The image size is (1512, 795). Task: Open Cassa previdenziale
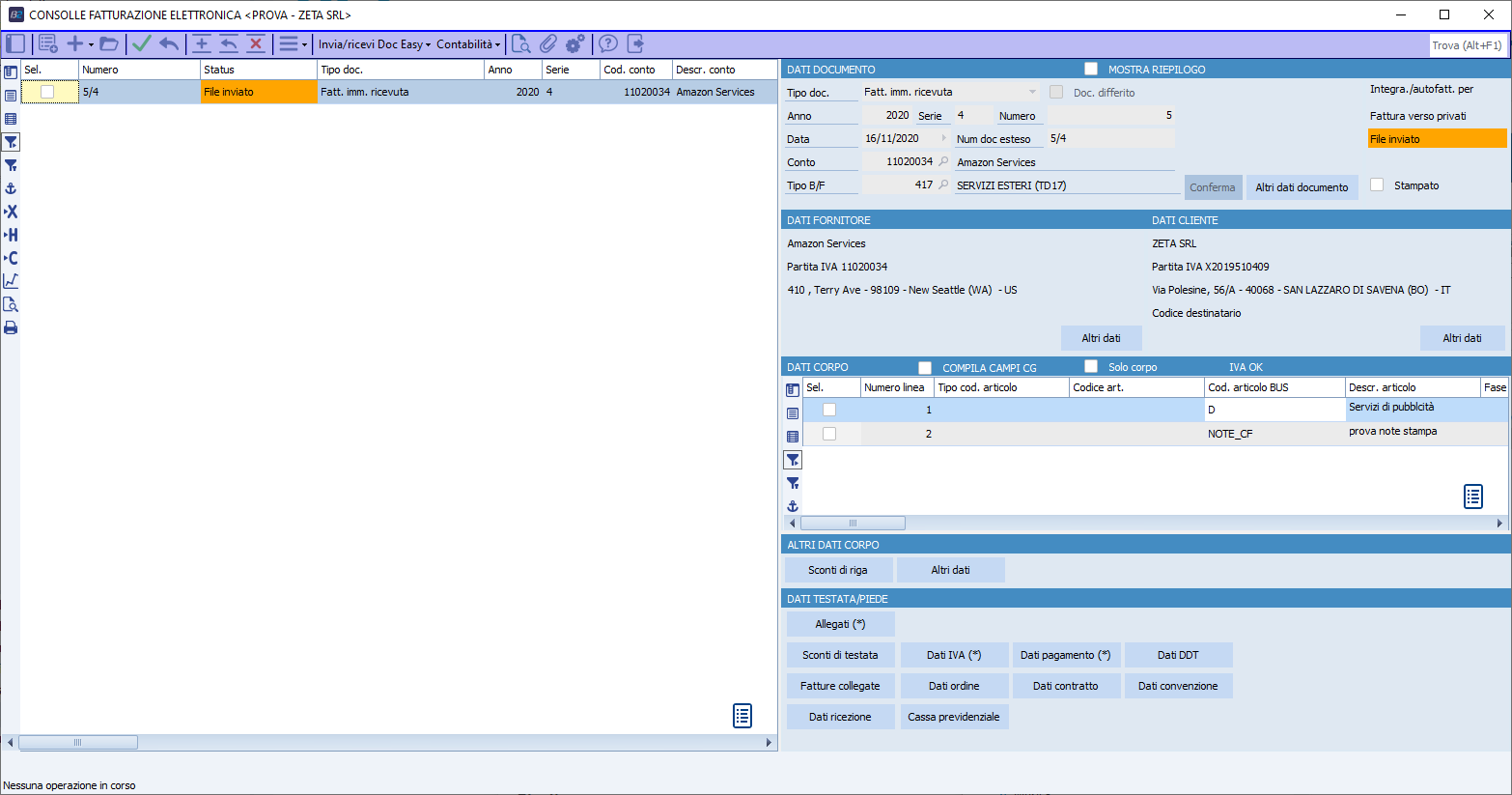(954, 717)
